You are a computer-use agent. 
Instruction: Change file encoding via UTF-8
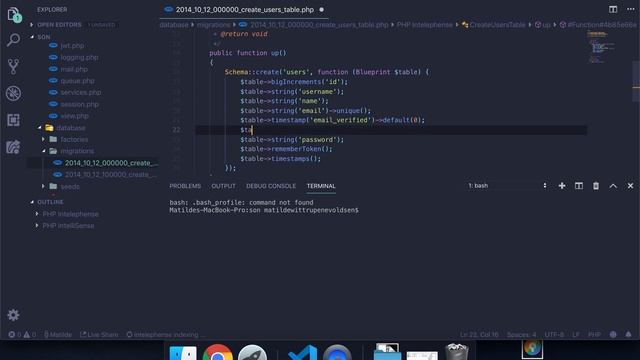tap(554, 335)
